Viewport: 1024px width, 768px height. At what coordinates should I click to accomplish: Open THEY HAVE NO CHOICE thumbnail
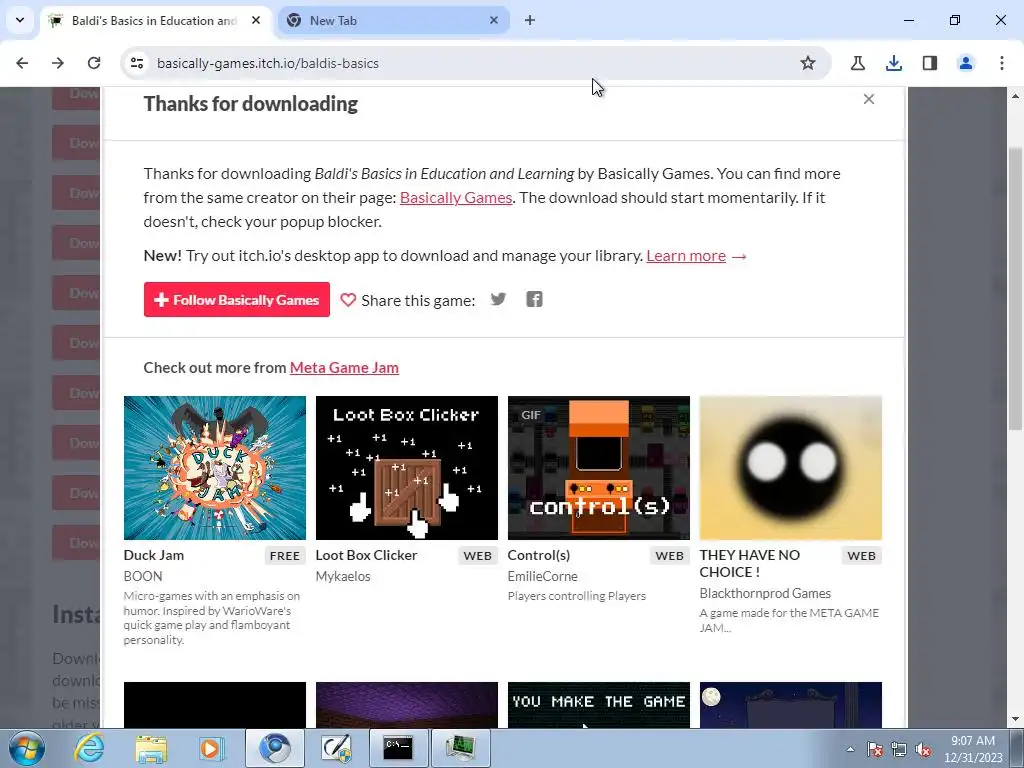(x=791, y=468)
